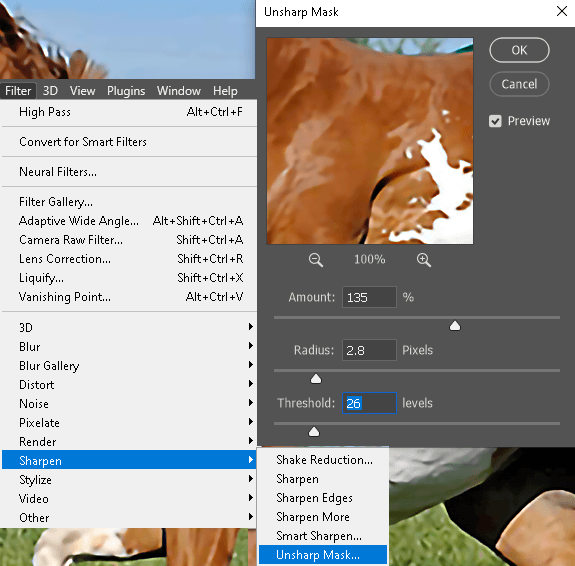Focus the Amount input field
This screenshot has width=575, height=566.
(x=369, y=297)
